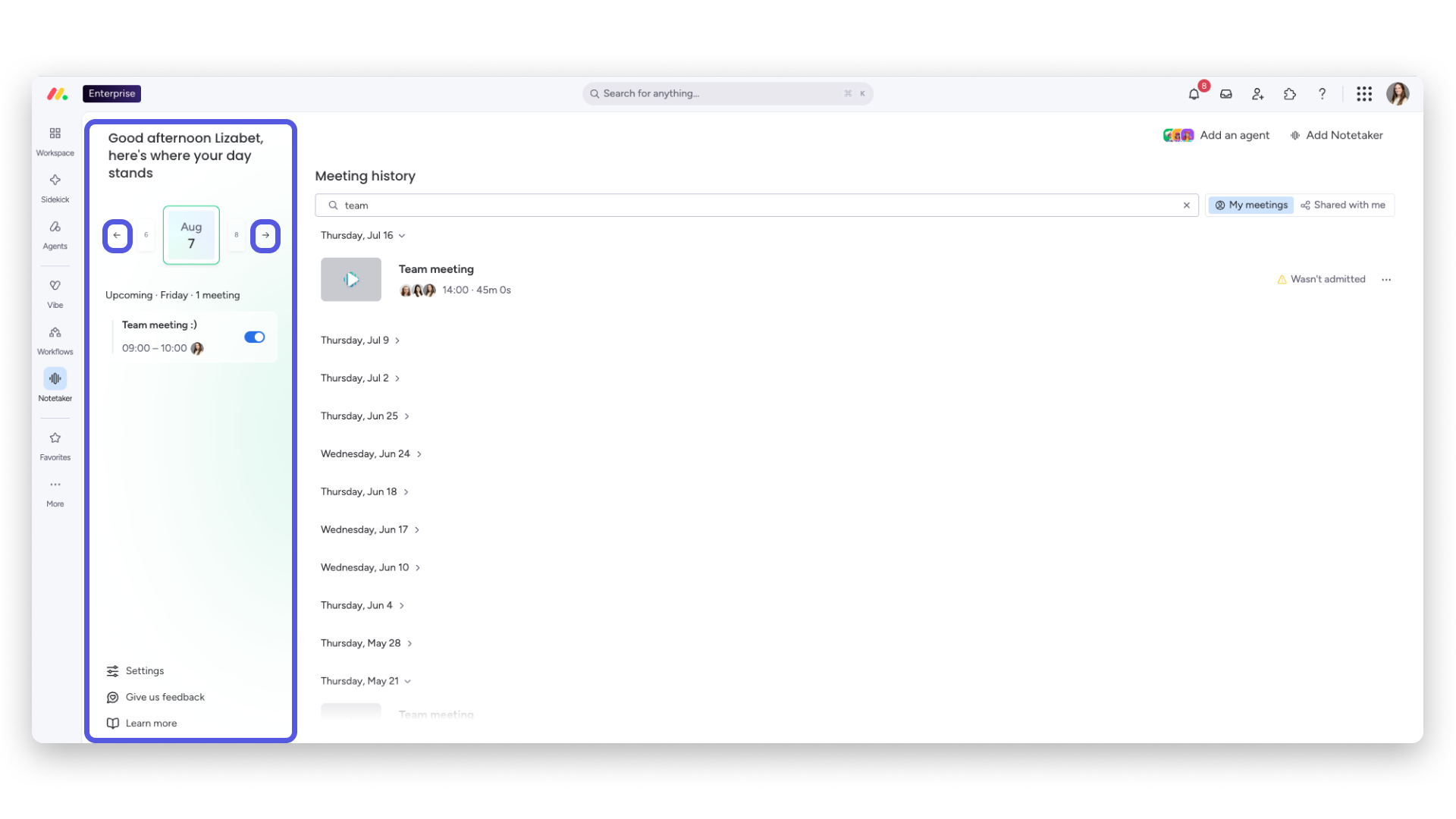
Task: Toggle off Notetaker for Team meeting :)
Action: click(255, 337)
